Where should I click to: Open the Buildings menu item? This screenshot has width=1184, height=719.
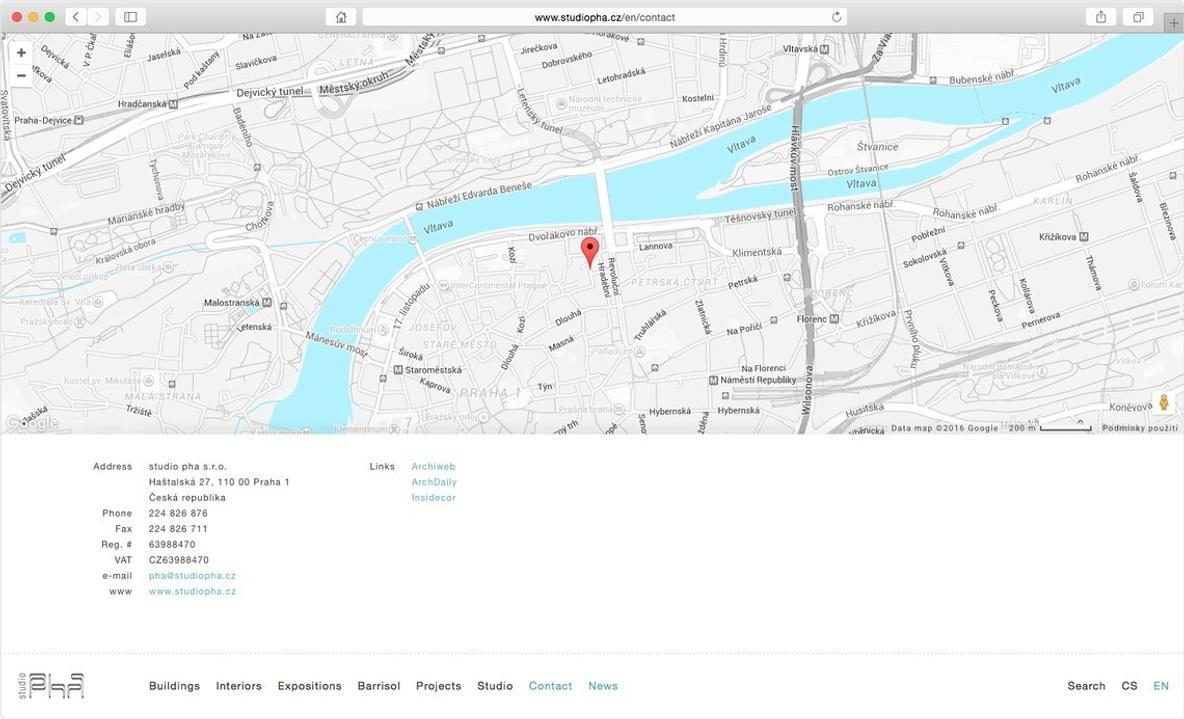(174, 686)
